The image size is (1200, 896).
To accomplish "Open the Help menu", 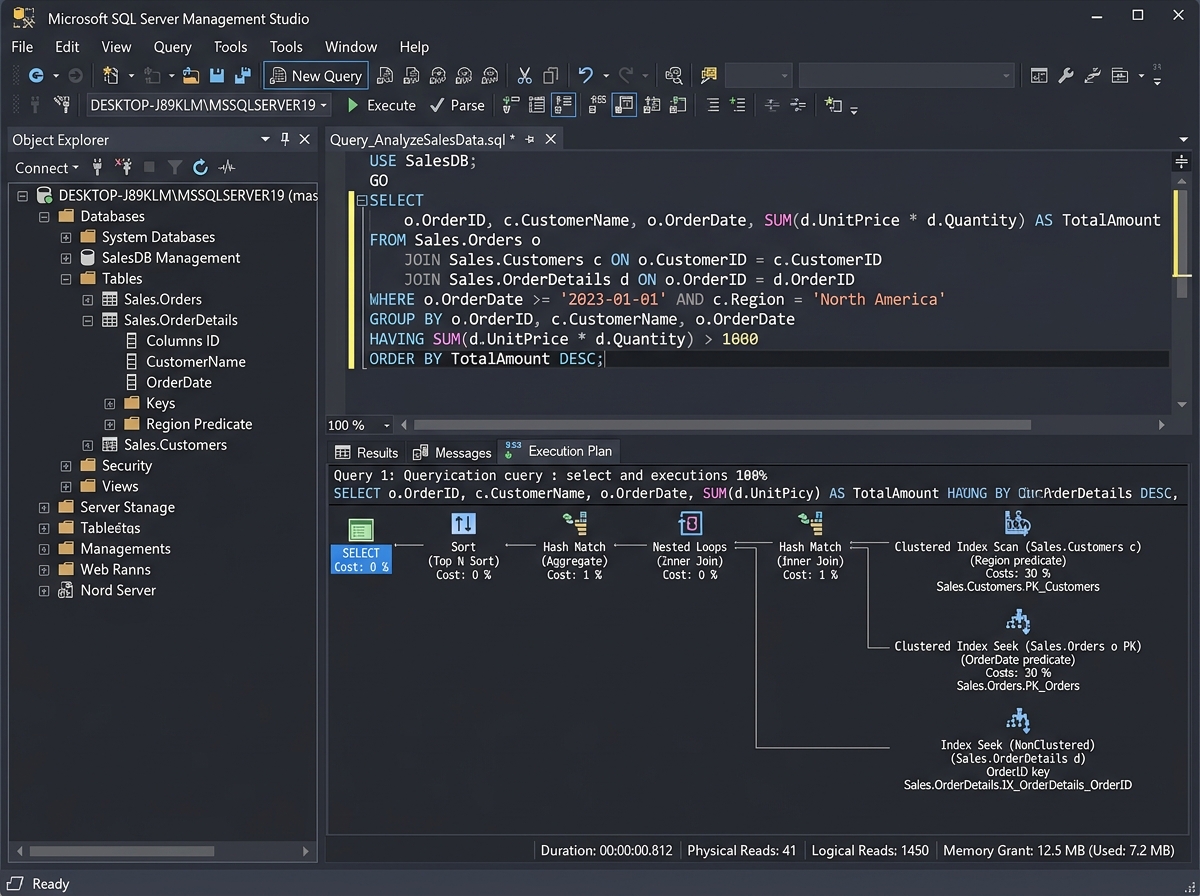I will point(414,46).
